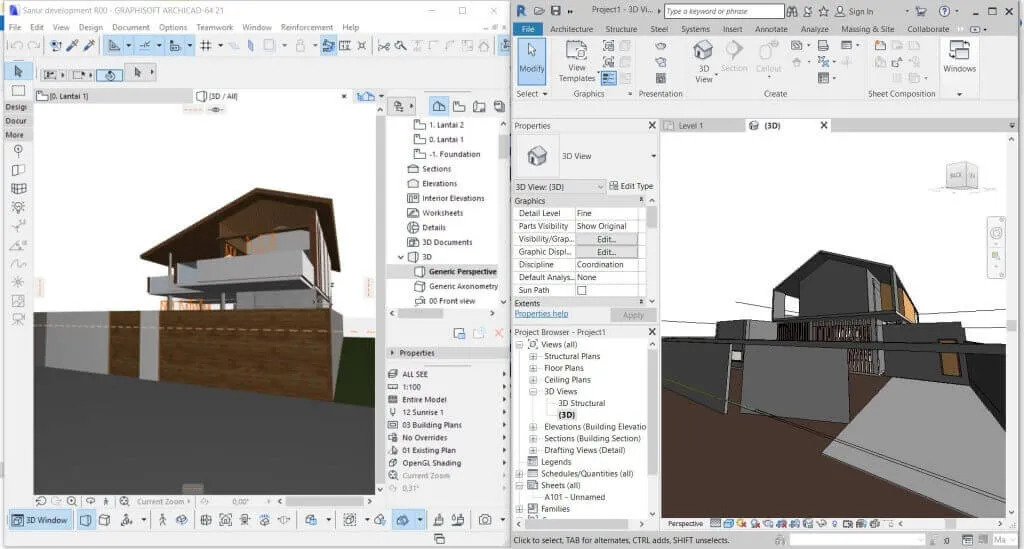This screenshot has height=549, width=1024.
Task: Select the Arrow tool in ARCHICAD toolbox
Action: pos(18,71)
